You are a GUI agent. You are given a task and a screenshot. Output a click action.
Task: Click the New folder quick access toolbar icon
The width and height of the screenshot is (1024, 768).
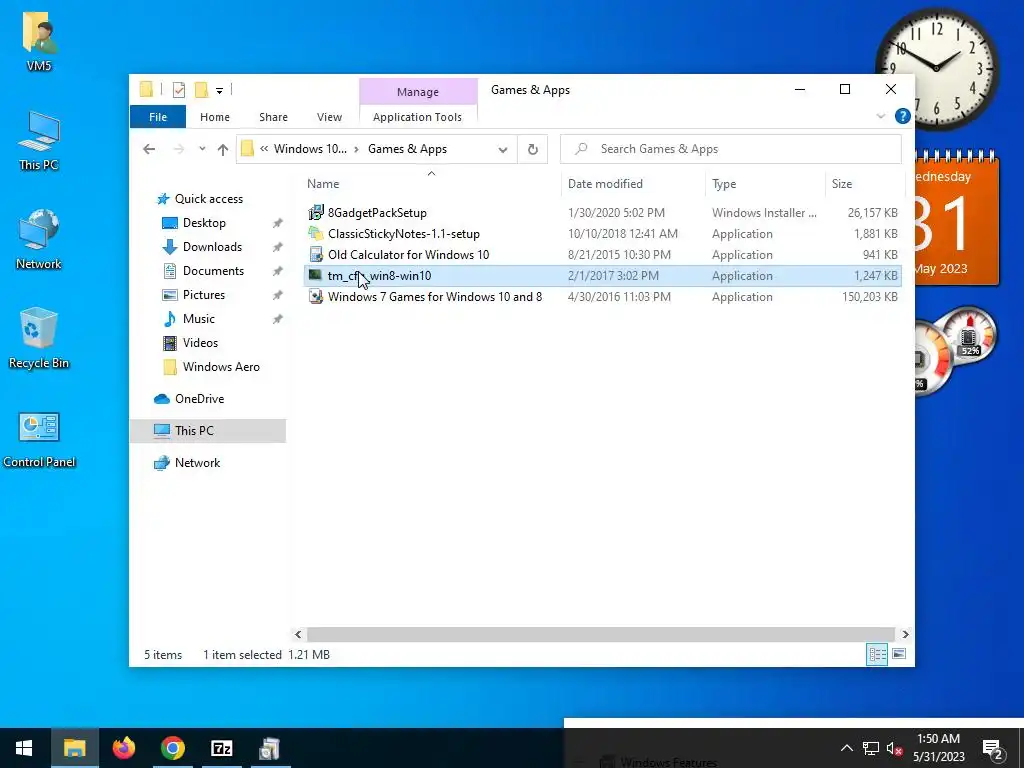point(202,90)
